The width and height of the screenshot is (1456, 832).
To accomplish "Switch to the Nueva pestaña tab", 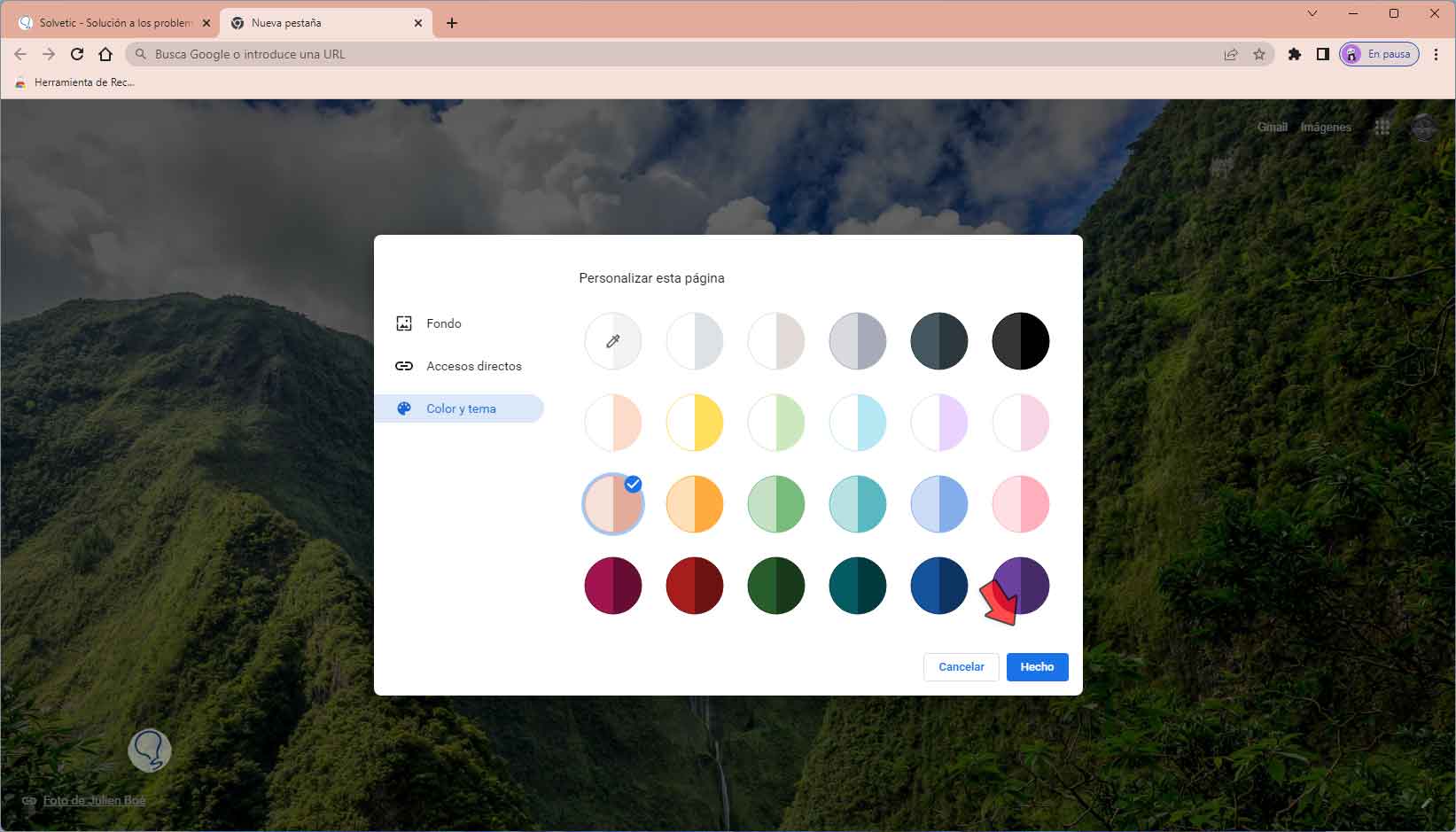I will (326, 23).
